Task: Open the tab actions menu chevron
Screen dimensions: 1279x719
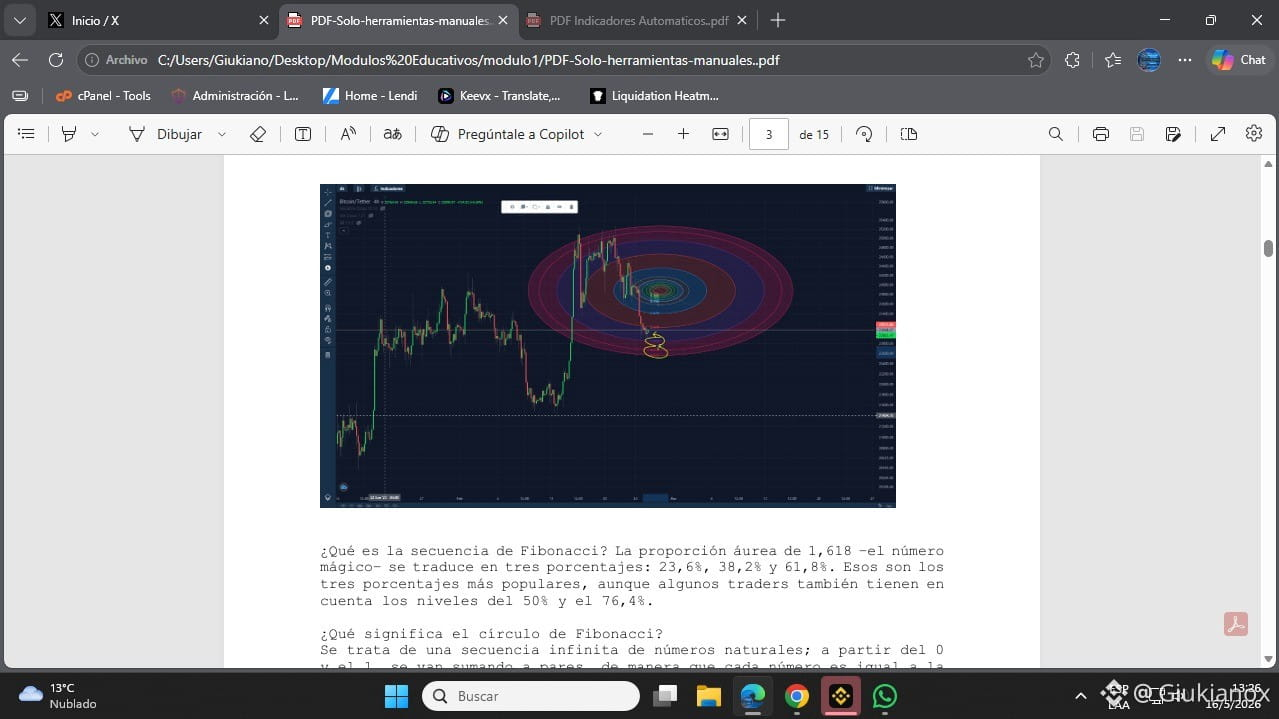Action: tap(19, 20)
